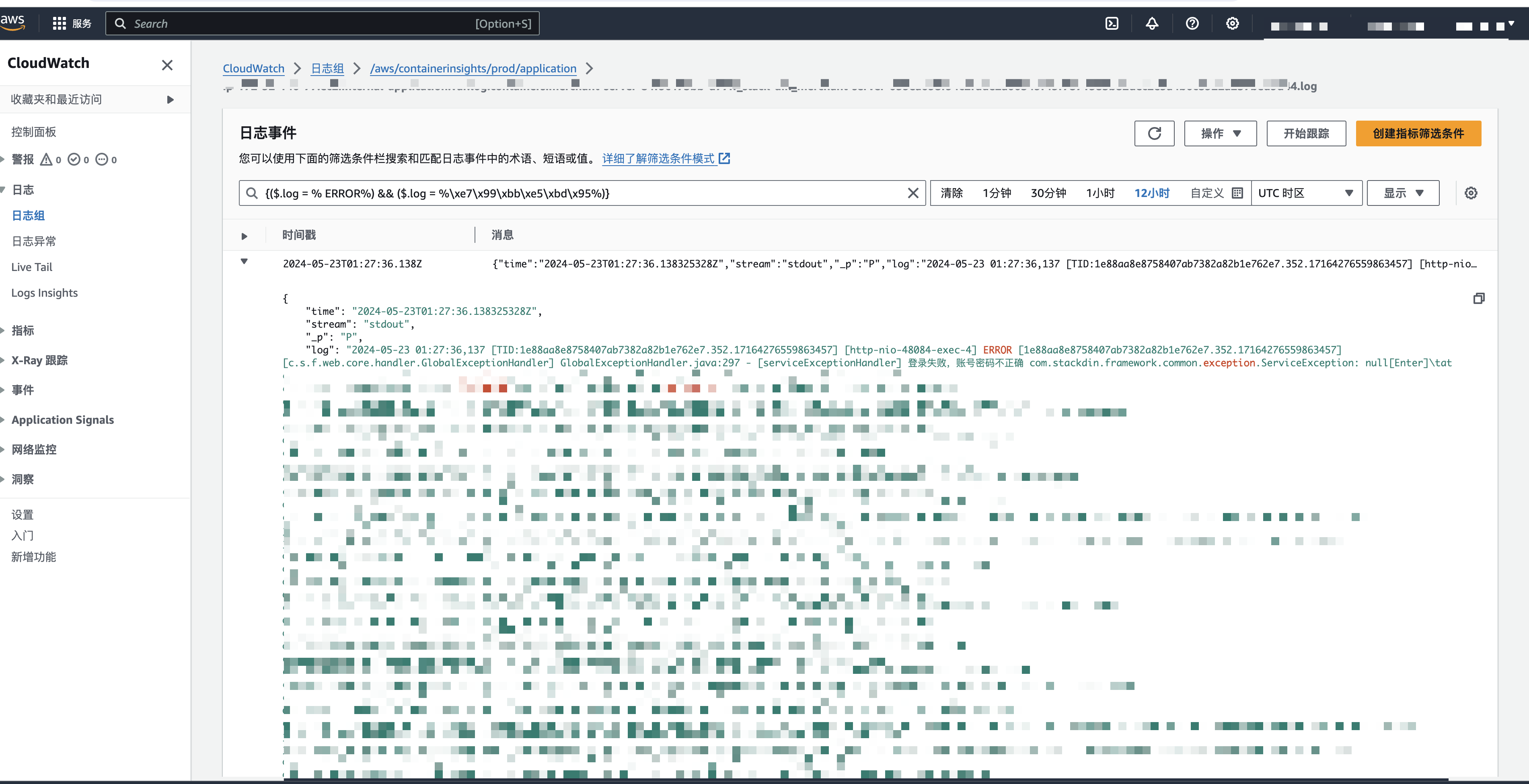Expand the 指标 metrics section
The height and width of the screenshot is (784, 1529).
(3, 330)
